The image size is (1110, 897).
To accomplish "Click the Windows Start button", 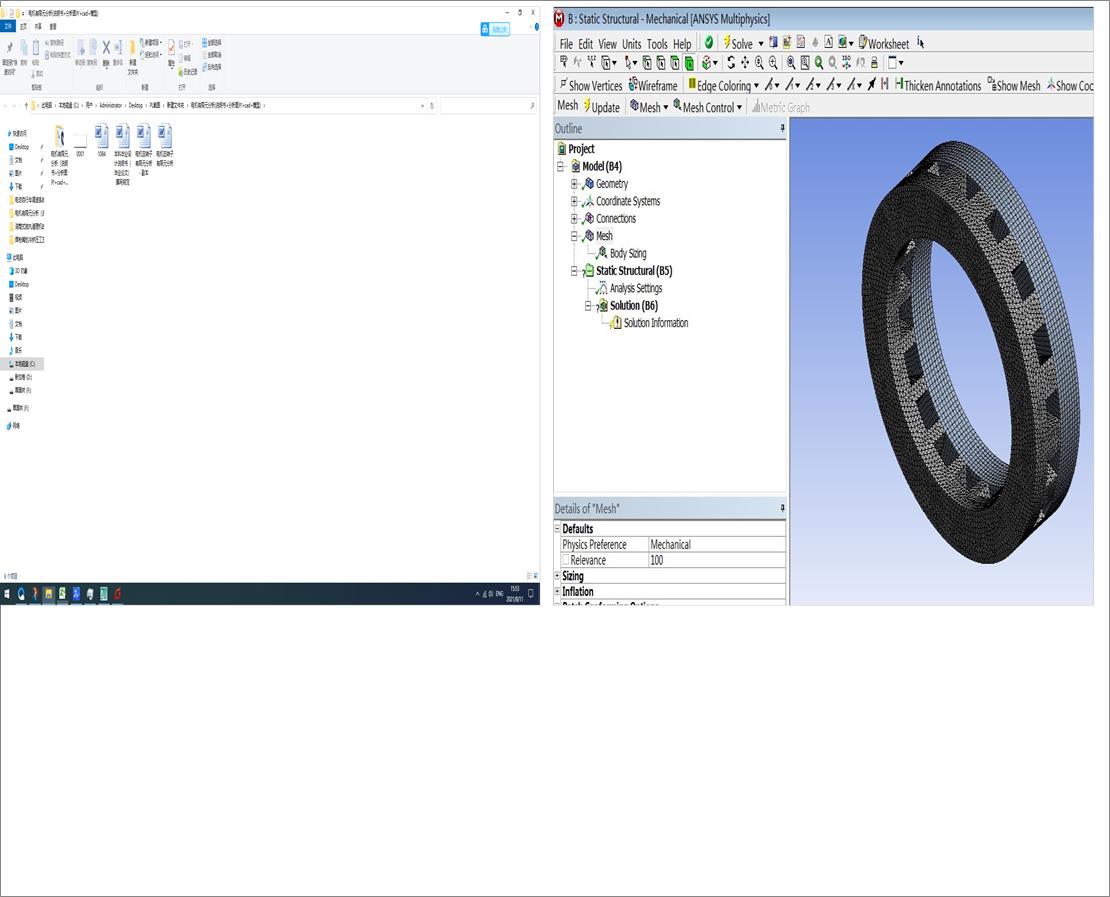I will pyautogui.click(x=7, y=594).
